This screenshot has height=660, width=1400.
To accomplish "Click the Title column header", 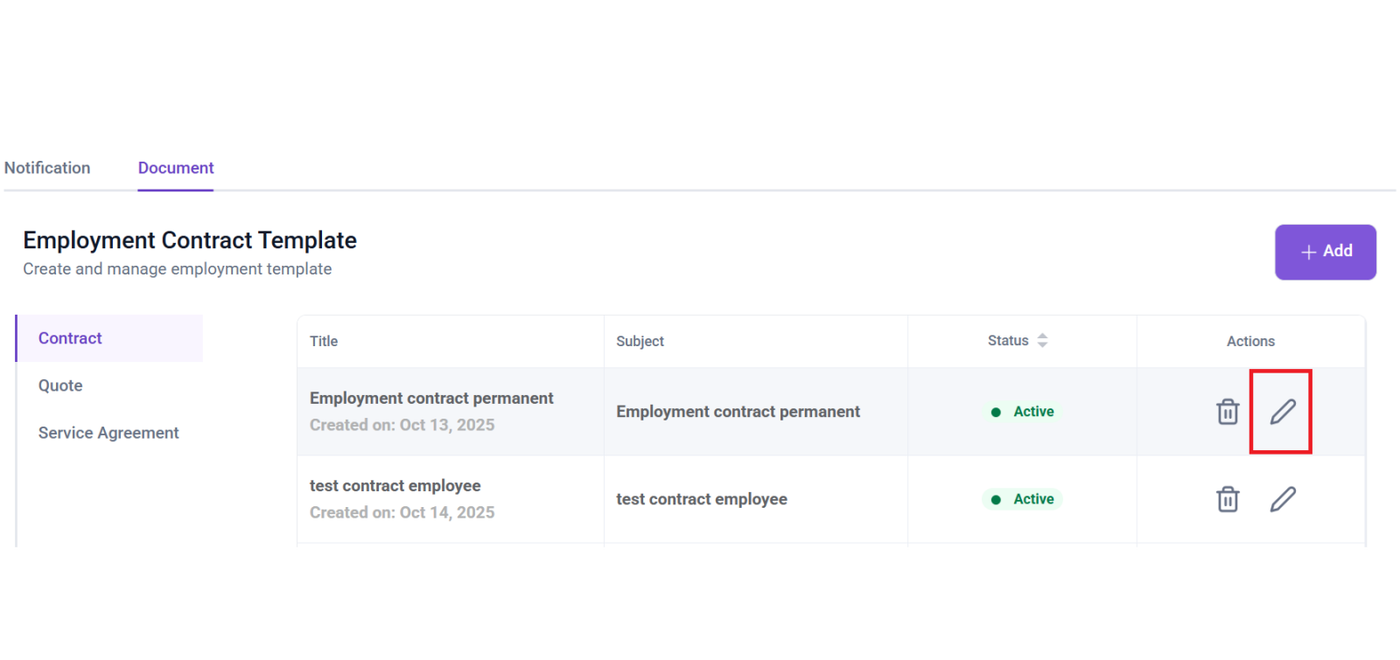I will point(324,341).
